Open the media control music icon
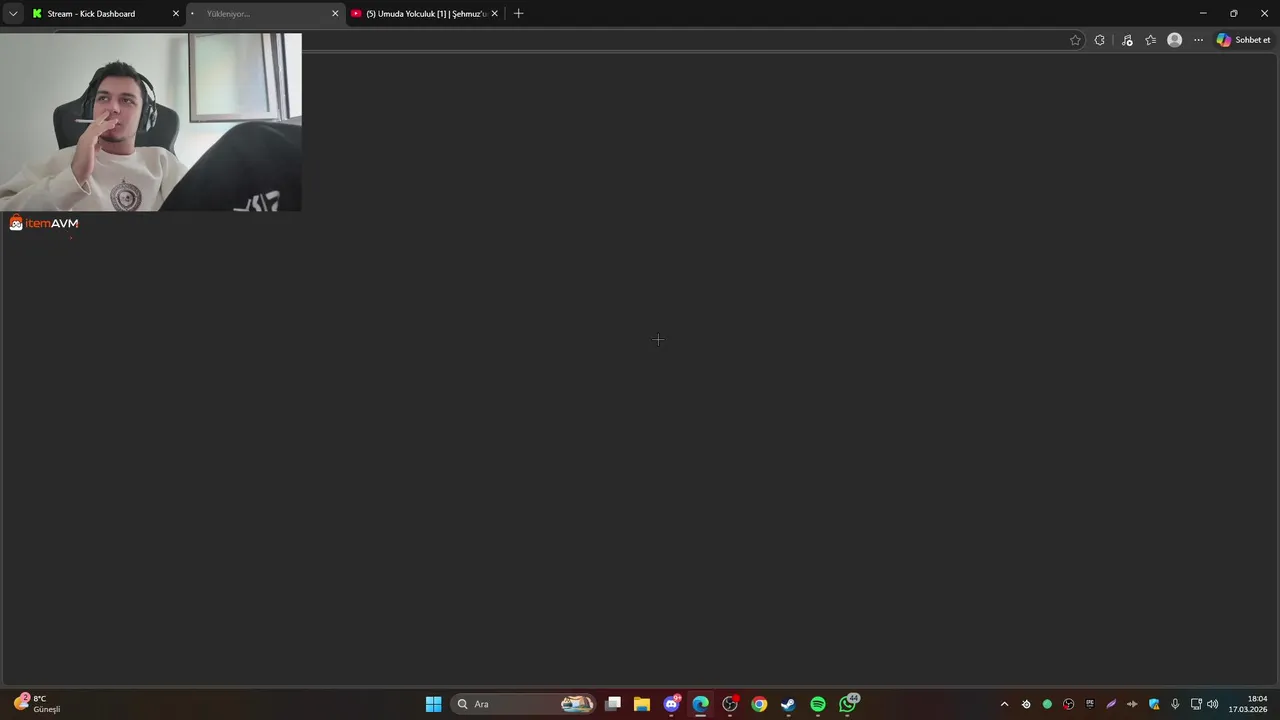This screenshot has width=1280, height=720. pos(1127,40)
